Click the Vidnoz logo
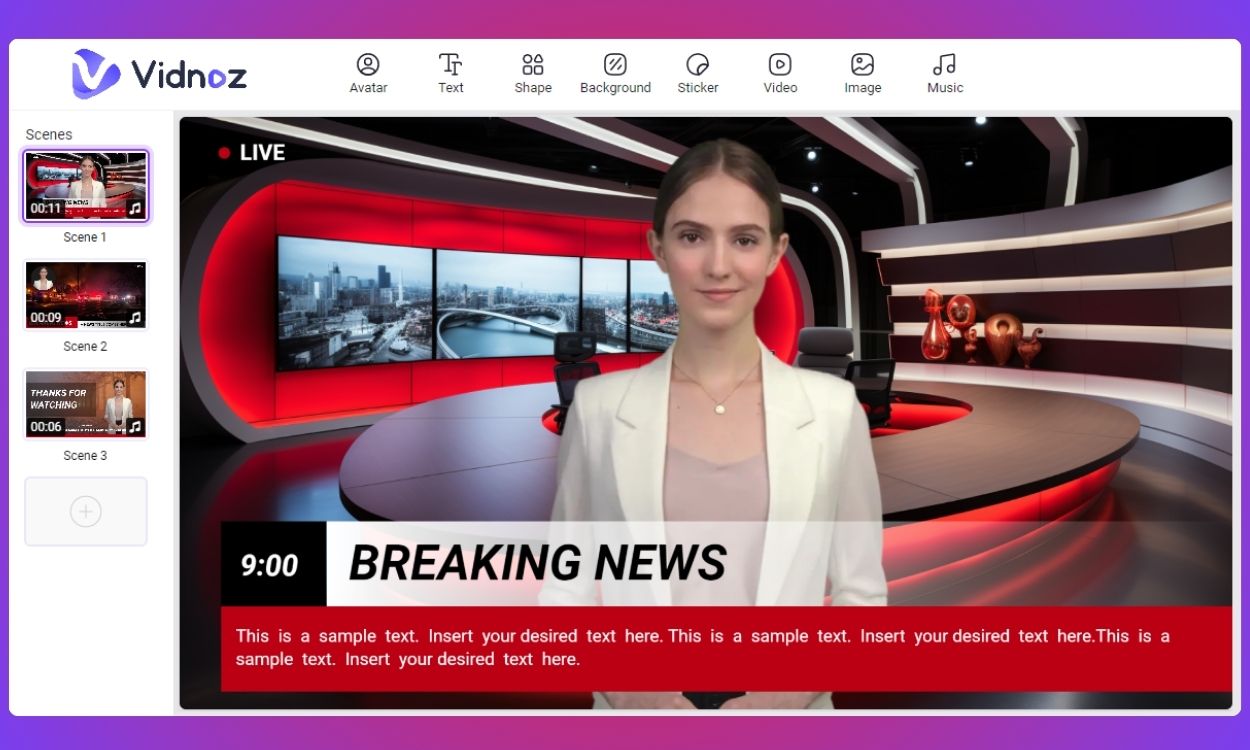The image size is (1250, 750). click(160, 73)
